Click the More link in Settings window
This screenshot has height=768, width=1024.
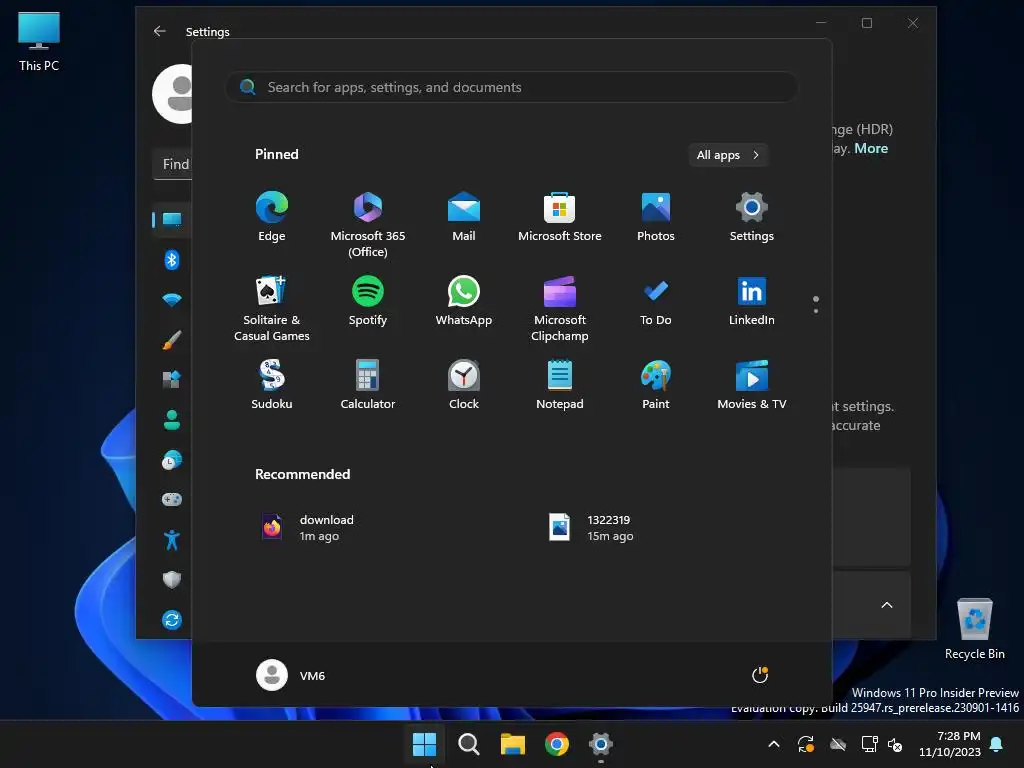click(x=871, y=148)
